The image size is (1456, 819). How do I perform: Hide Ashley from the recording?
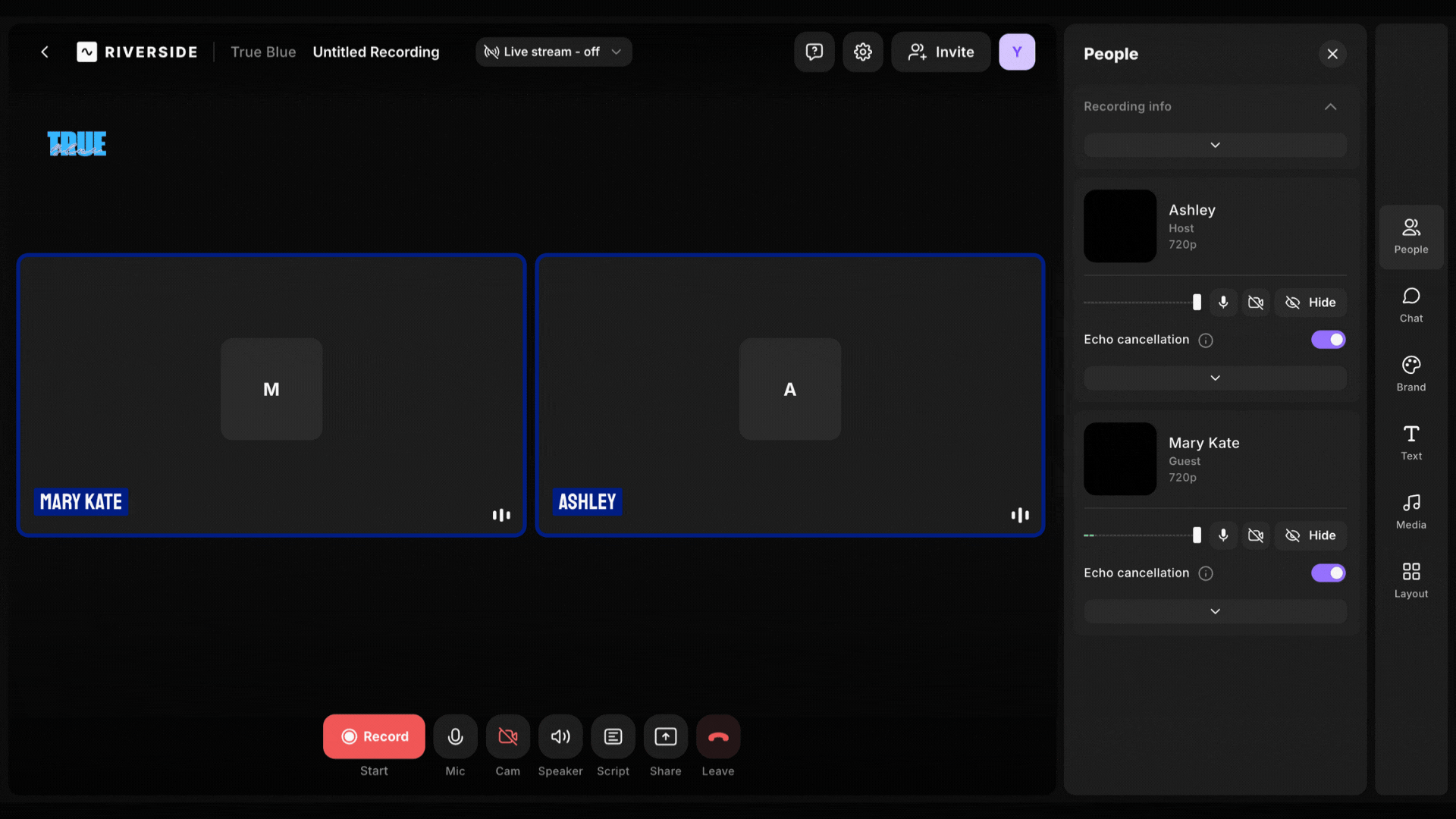pyautogui.click(x=1310, y=303)
